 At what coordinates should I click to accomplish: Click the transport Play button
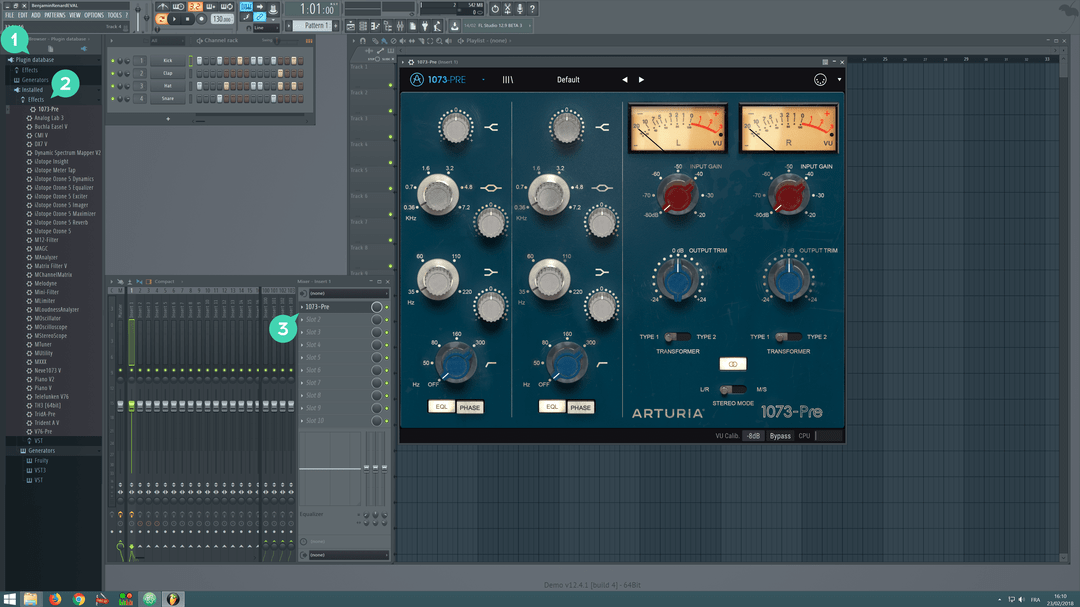click(174, 19)
